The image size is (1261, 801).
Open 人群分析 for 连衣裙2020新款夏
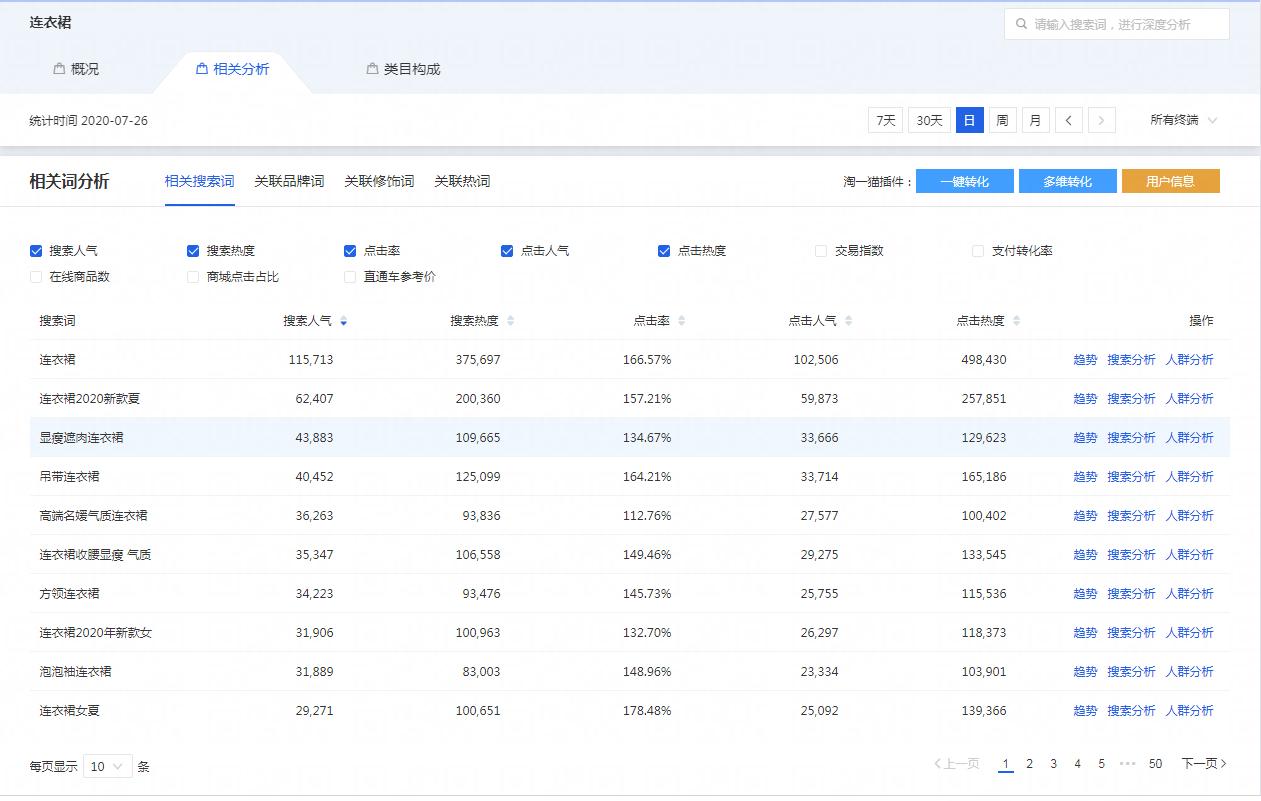(x=1190, y=398)
